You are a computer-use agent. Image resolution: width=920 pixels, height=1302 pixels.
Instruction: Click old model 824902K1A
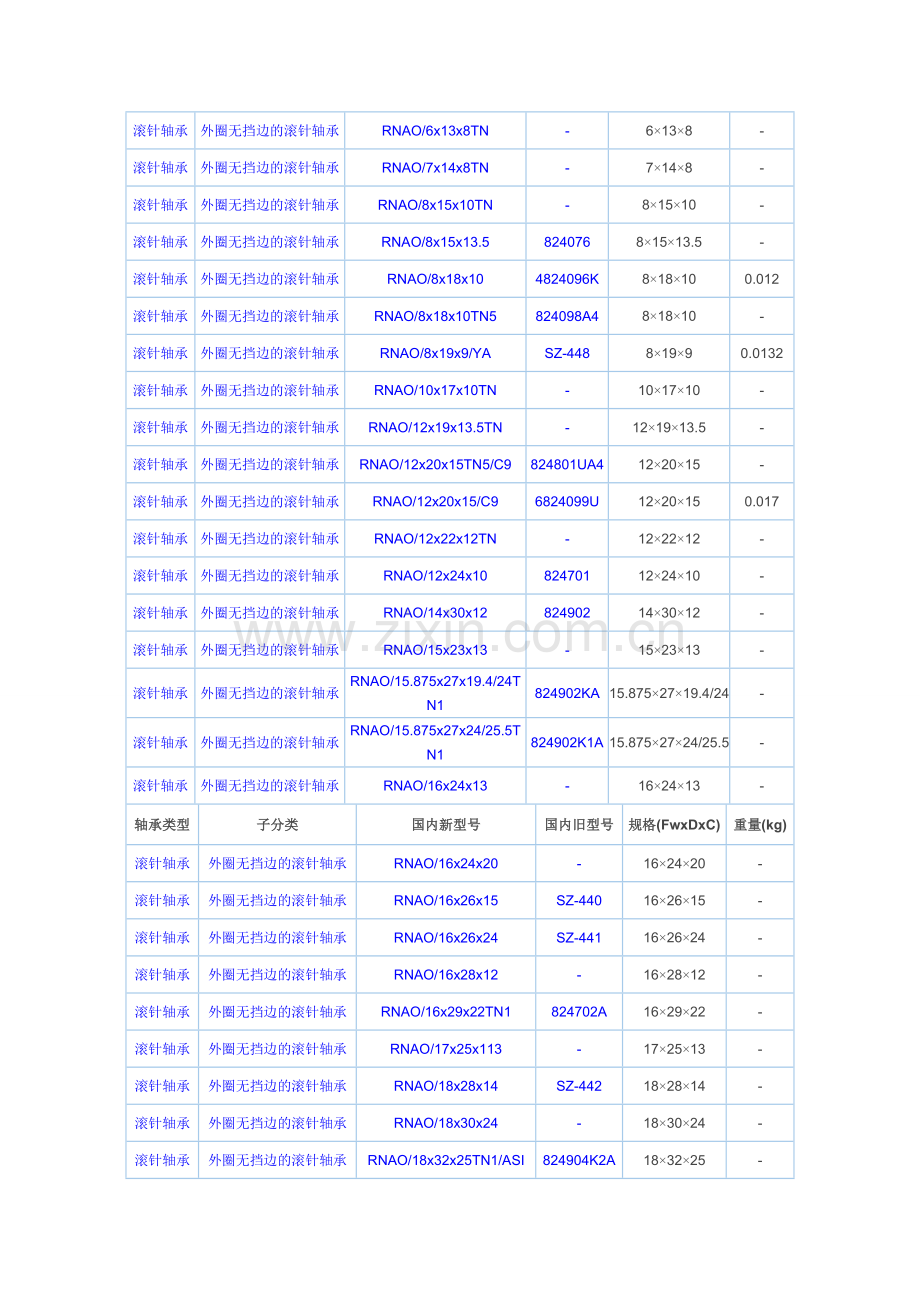click(x=567, y=742)
